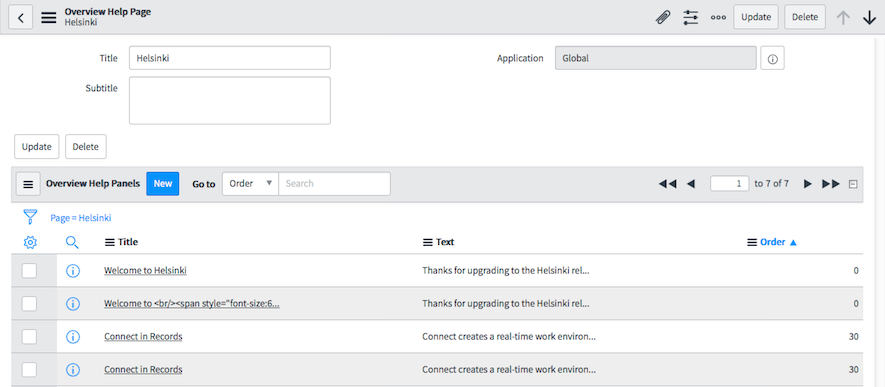Click 'Connect creates a real-time' text in third row

(x=509, y=337)
